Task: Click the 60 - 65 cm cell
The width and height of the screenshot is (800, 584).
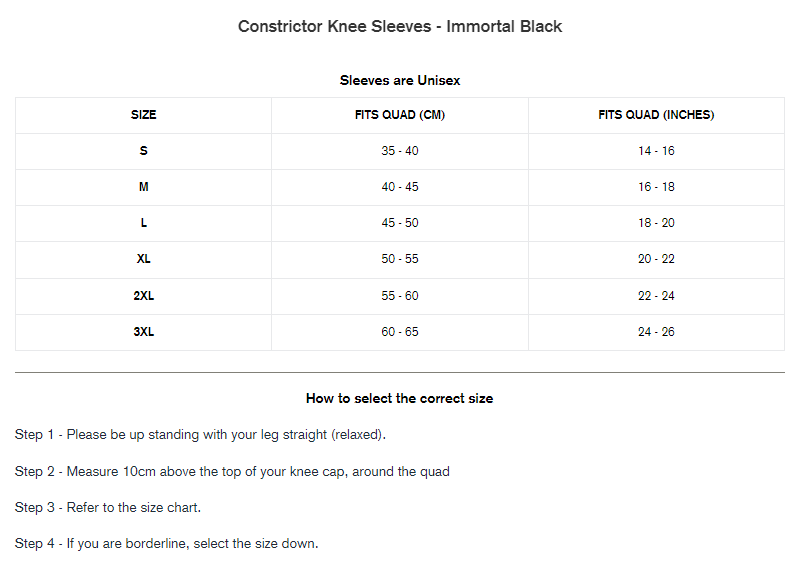Action: coord(400,332)
